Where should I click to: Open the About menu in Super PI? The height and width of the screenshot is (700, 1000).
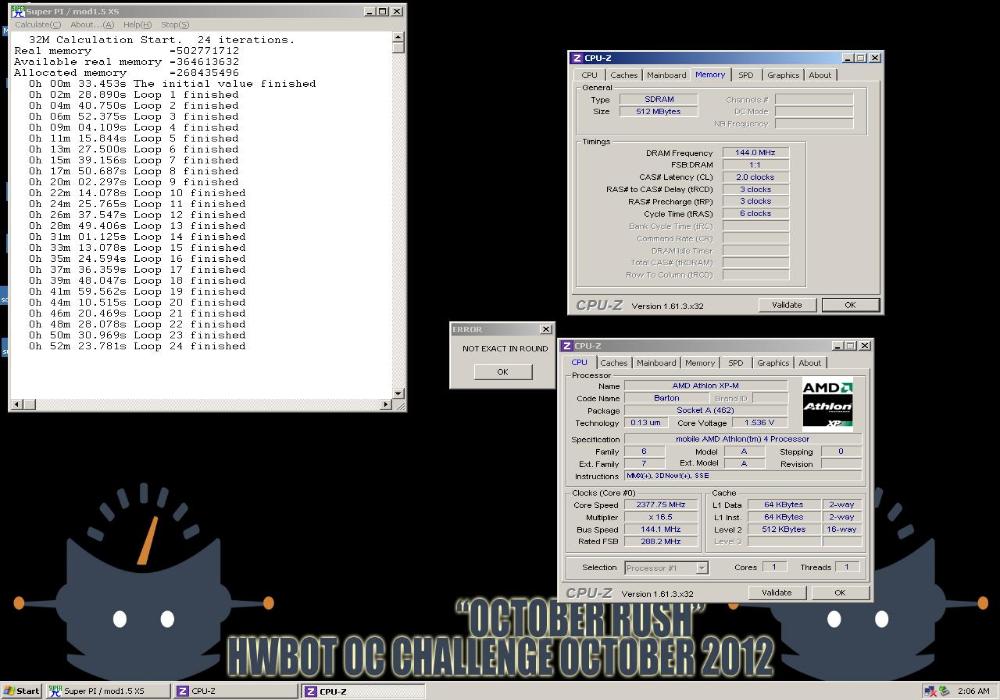point(92,24)
